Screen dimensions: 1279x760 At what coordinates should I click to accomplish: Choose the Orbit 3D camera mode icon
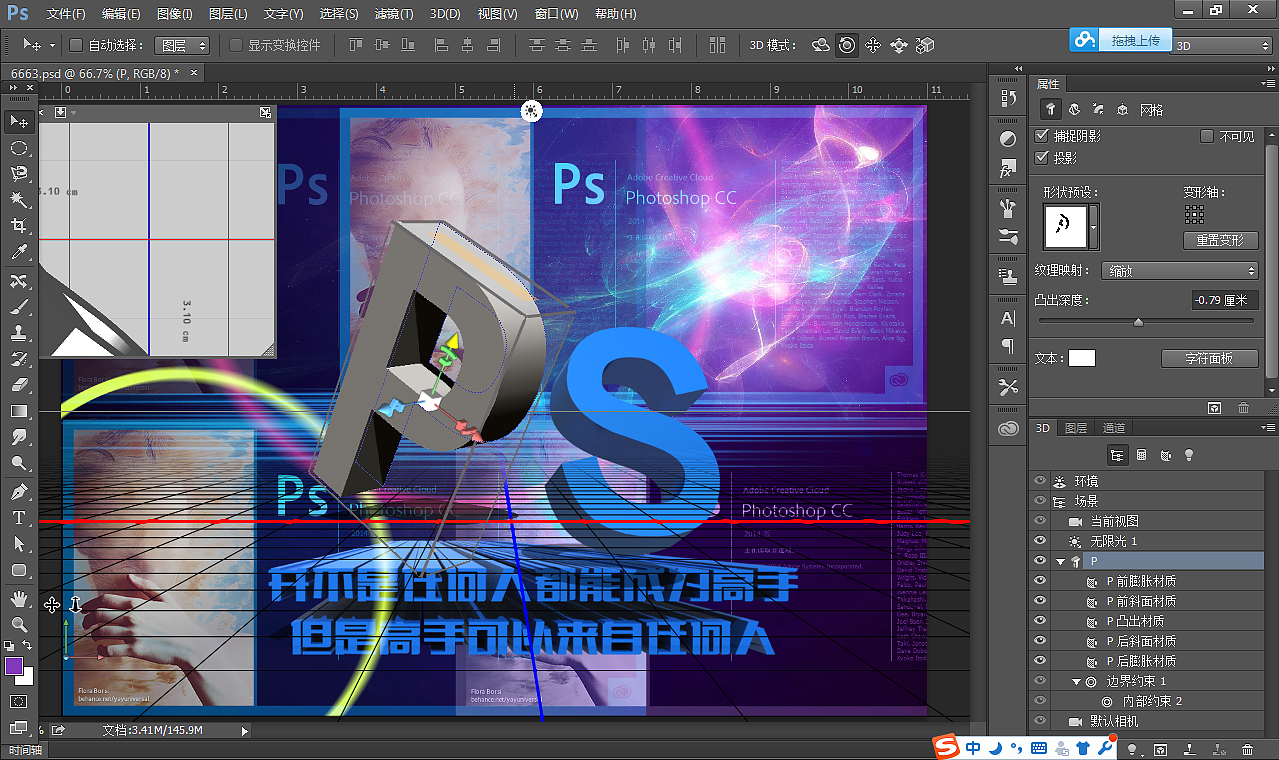(821, 45)
